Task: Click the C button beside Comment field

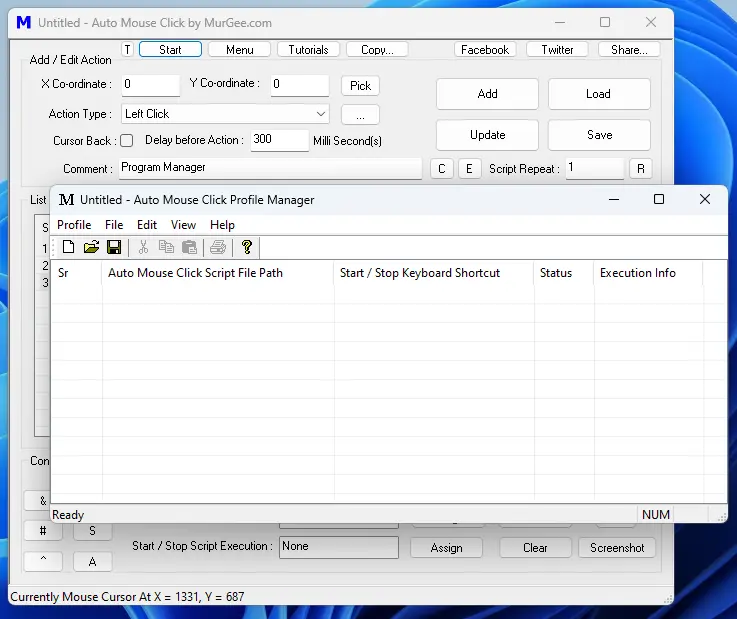Action: tap(442, 169)
